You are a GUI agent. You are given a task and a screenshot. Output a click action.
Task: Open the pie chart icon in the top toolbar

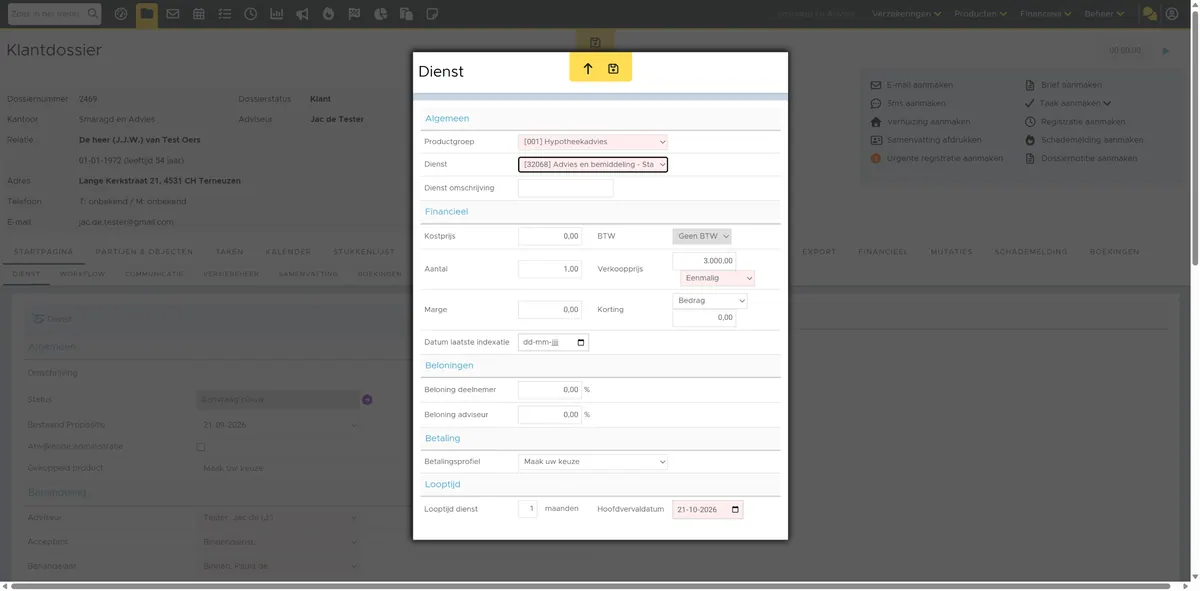(380, 14)
